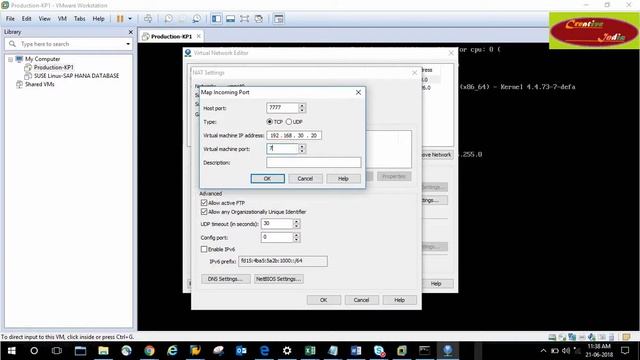This screenshot has width=640, height=360.
Task: Click the orange Suspend VM pause icon
Action: point(120,19)
